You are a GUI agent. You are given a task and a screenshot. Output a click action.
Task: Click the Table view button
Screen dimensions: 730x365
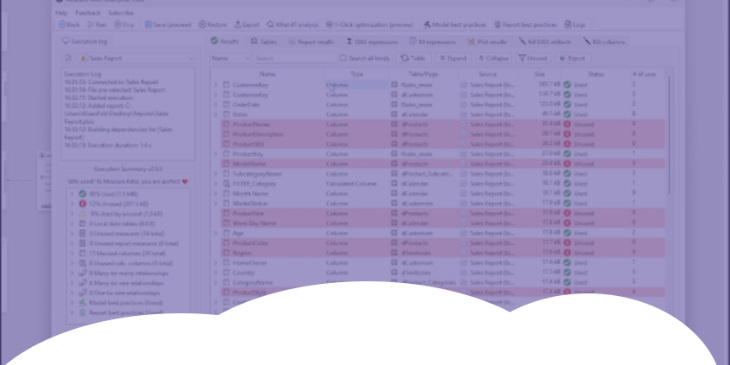(413, 58)
